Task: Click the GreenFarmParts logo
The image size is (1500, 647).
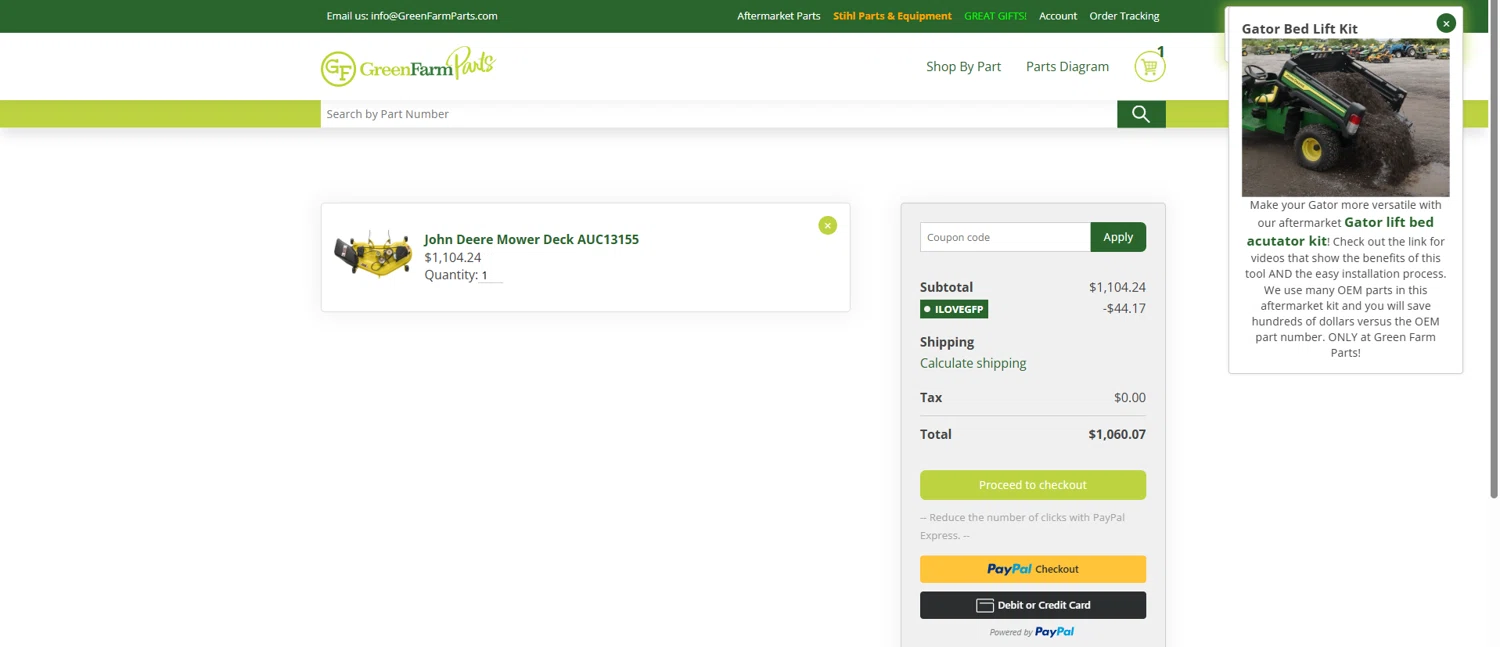Action: (408, 67)
